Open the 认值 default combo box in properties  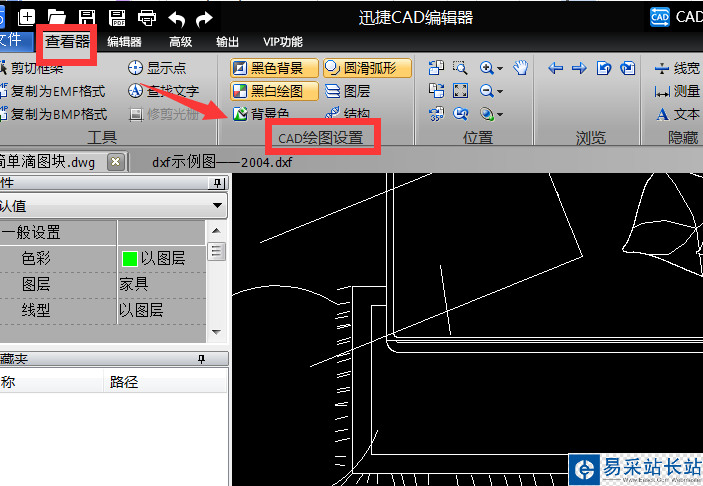coord(113,206)
